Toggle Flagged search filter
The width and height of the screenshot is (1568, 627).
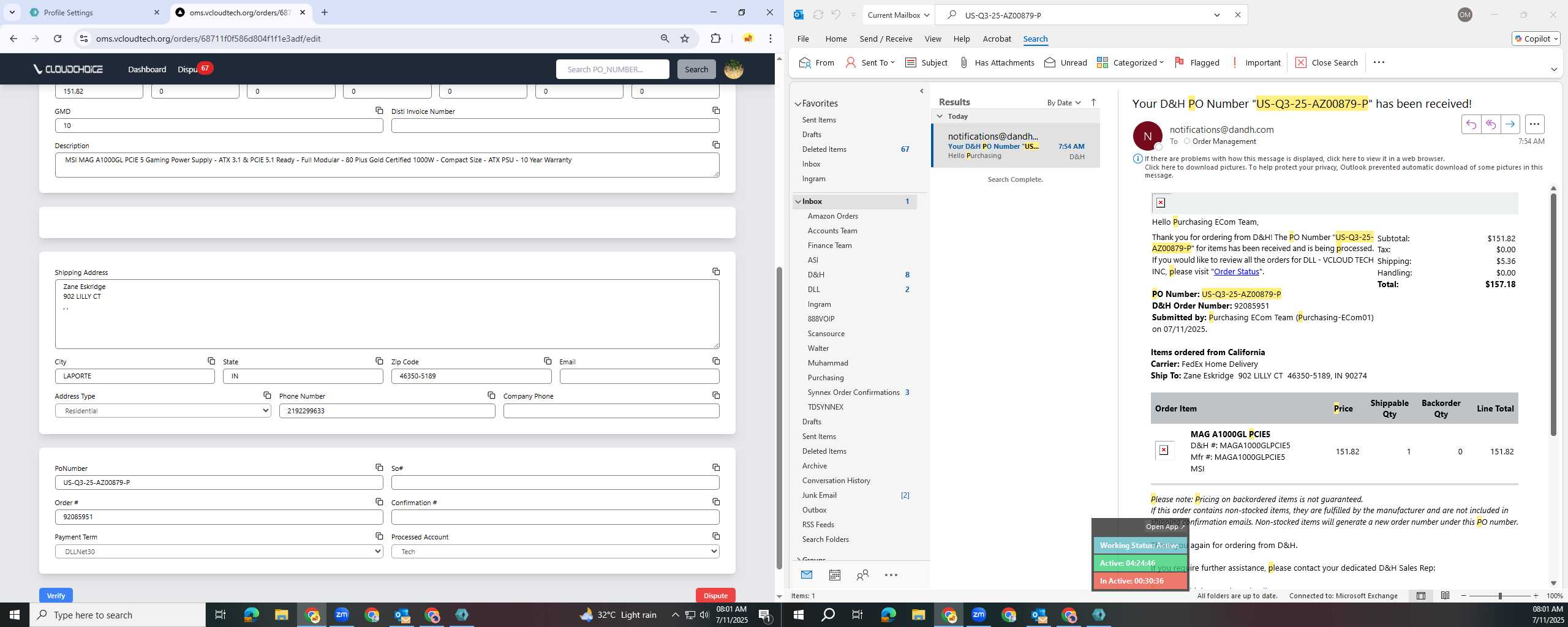pos(1197,62)
